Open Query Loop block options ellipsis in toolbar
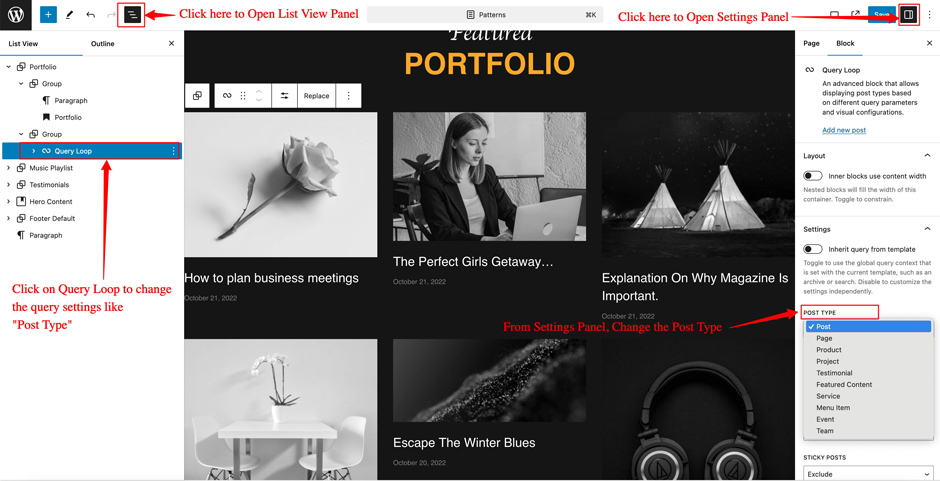Viewport: 940px width, 481px height. [x=348, y=96]
